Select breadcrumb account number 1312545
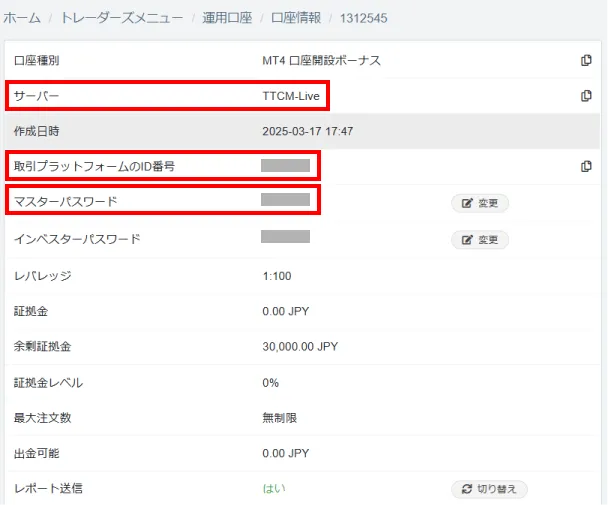Screen dimensions: 608x505 click(x=363, y=18)
